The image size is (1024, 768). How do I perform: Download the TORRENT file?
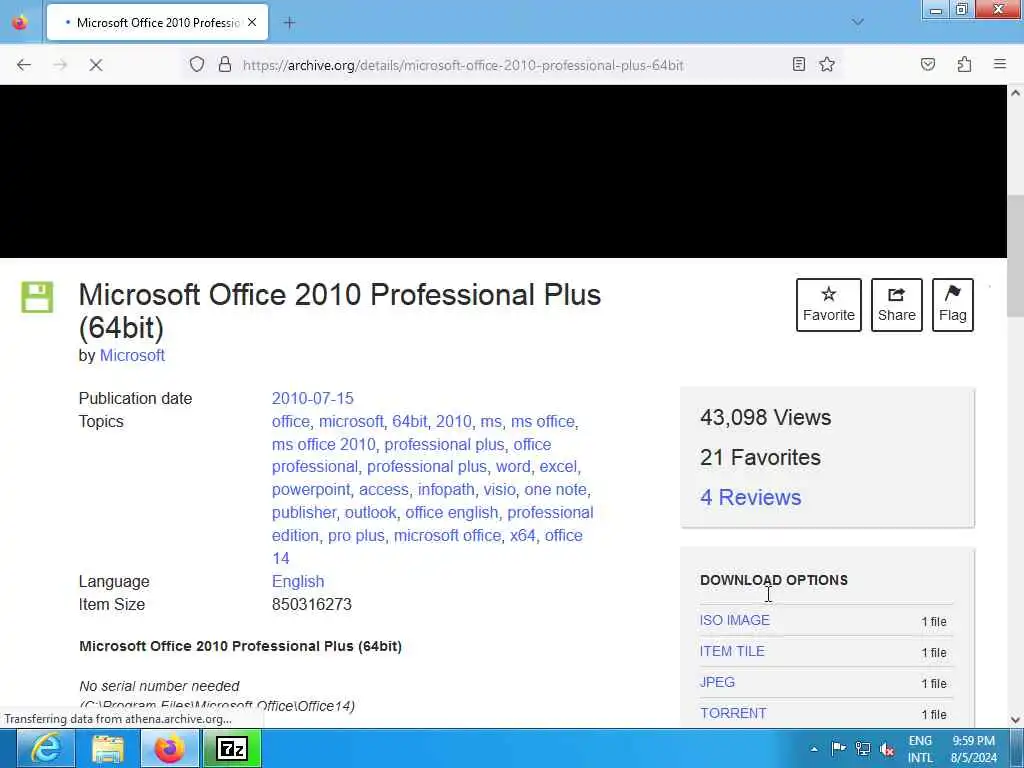733,713
